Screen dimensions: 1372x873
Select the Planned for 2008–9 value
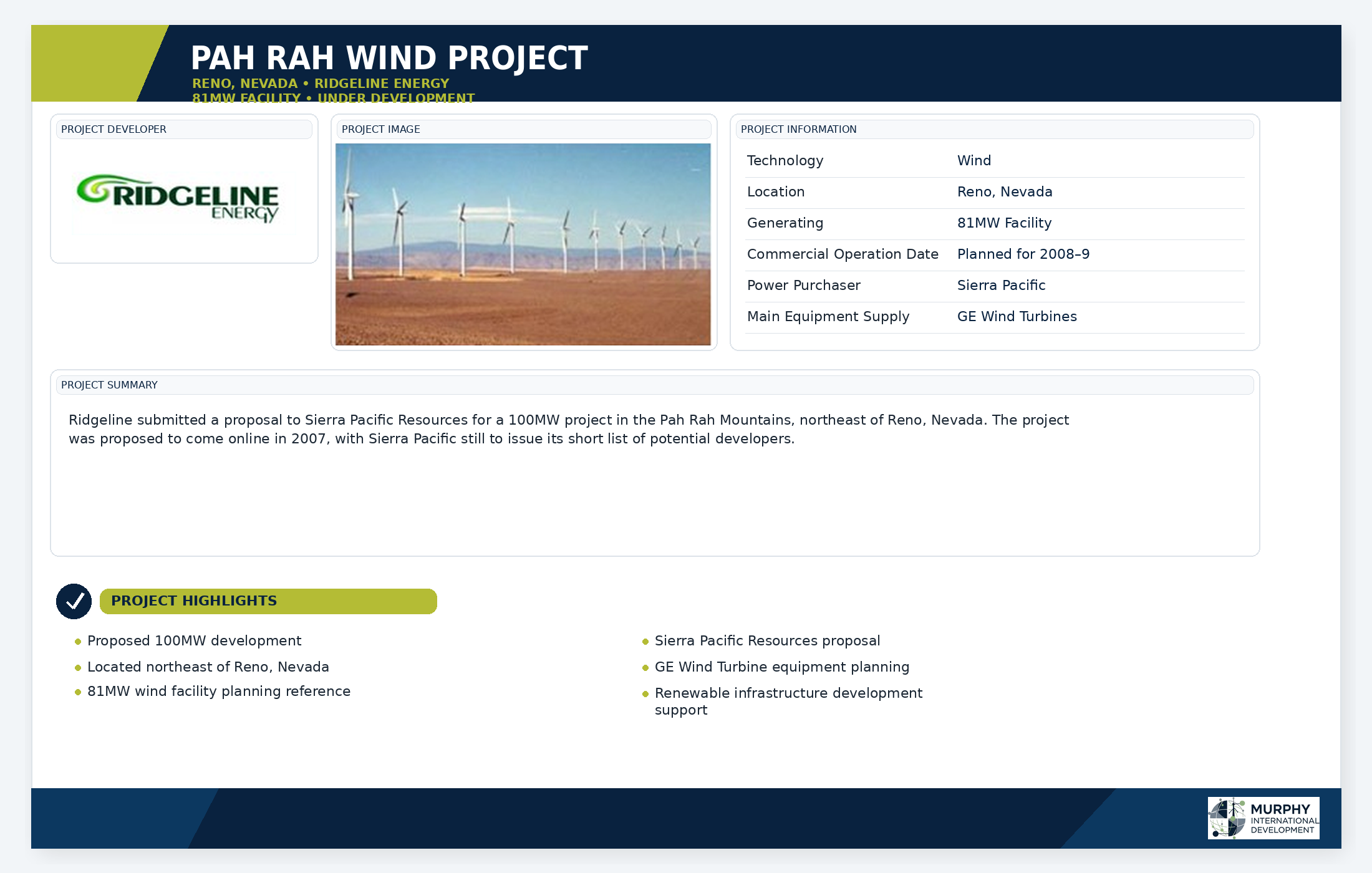point(1023,254)
